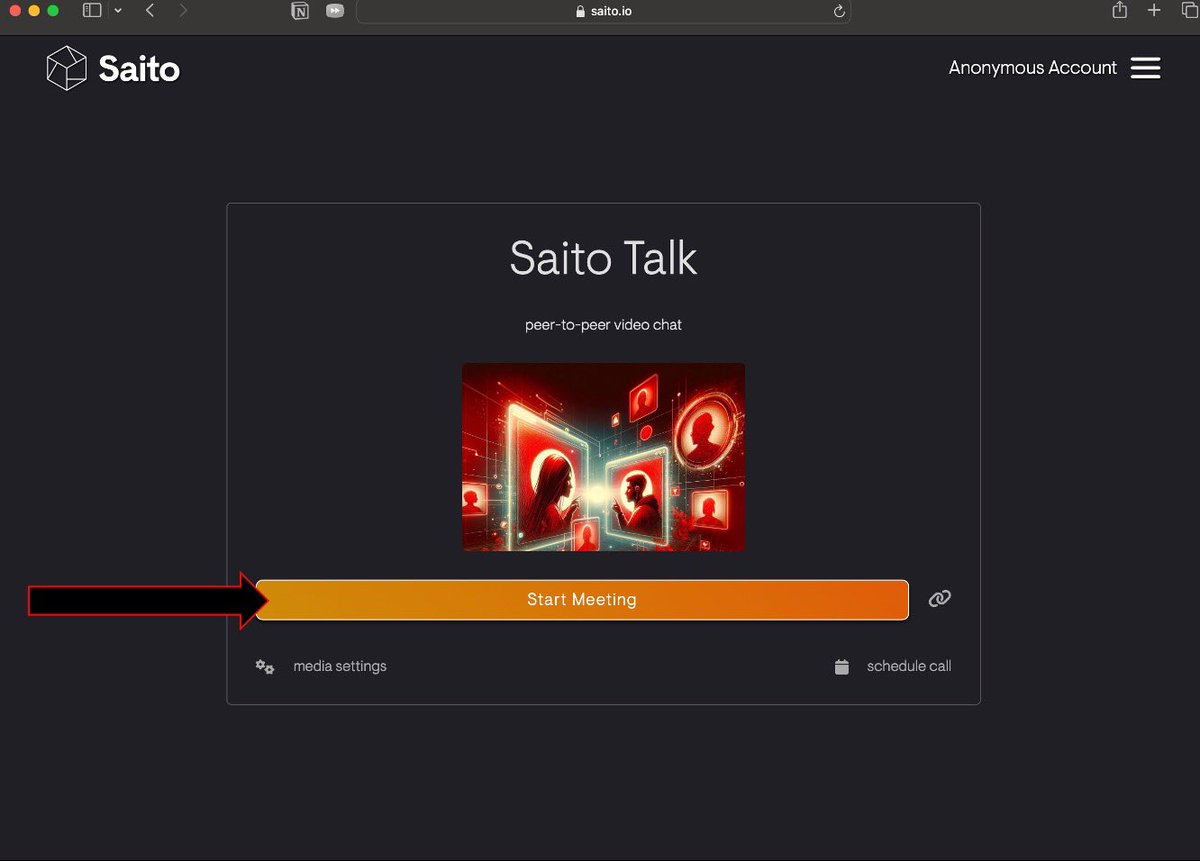Click the Saito Talk preview image
The width and height of the screenshot is (1200, 861).
click(x=603, y=456)
